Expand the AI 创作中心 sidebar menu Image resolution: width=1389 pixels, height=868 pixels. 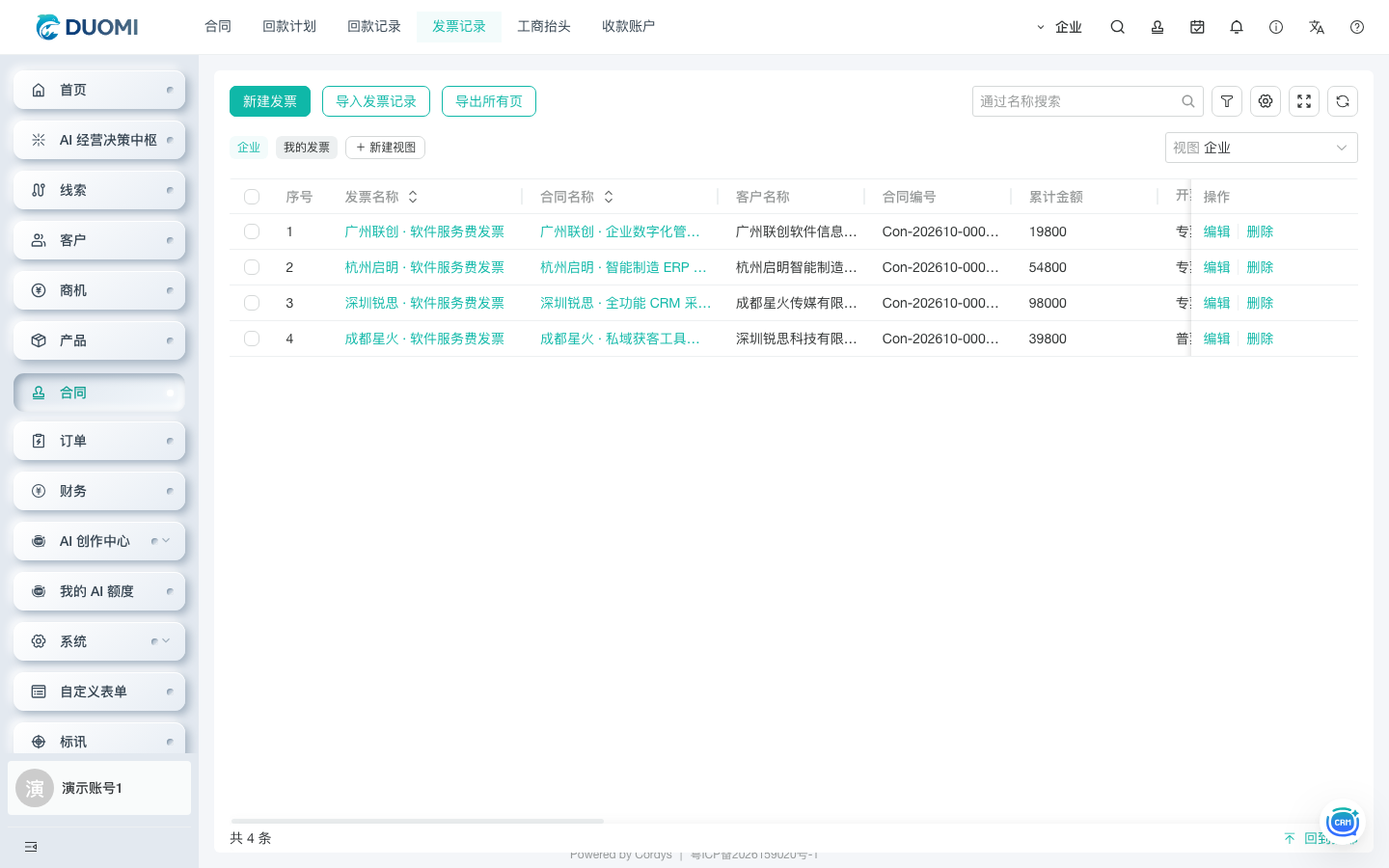pos(99,541)
